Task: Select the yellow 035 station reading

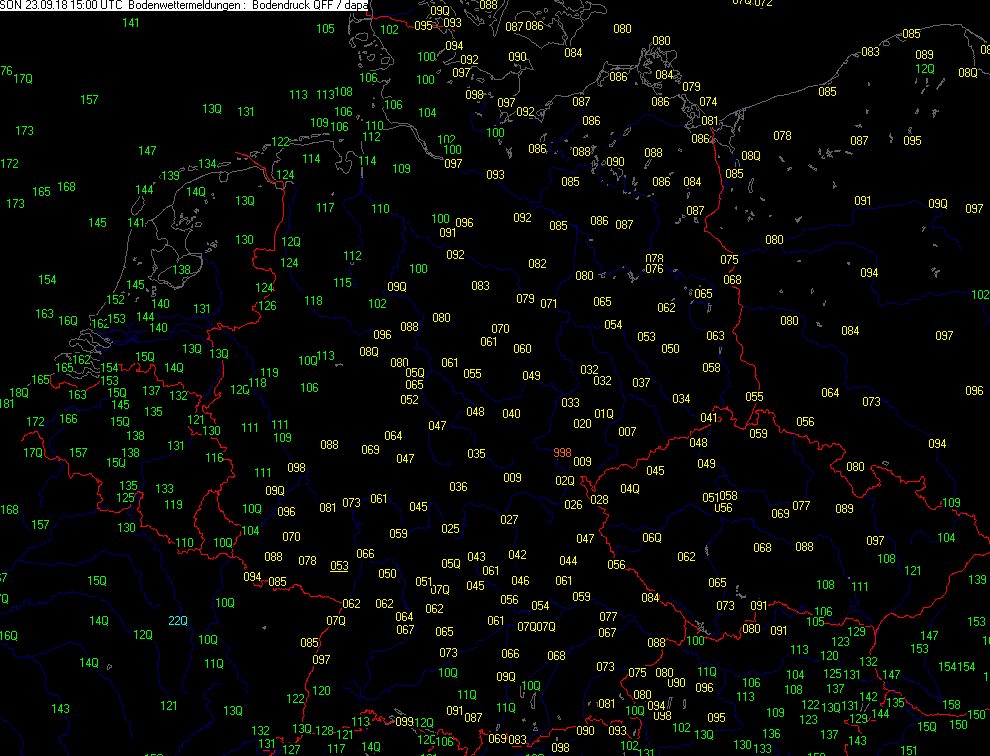Action: pyautogui.click(x=476, y=454)
